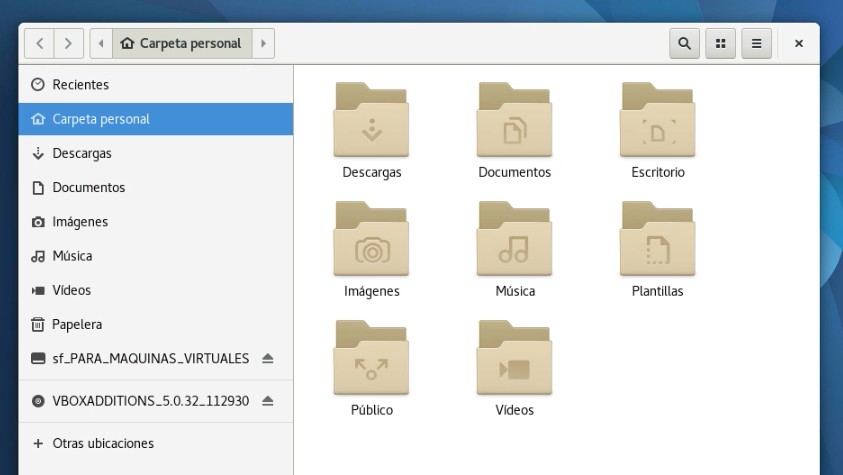Open the hamburger options menu
Screen dimensions: 843x475
tap(756, 44)
